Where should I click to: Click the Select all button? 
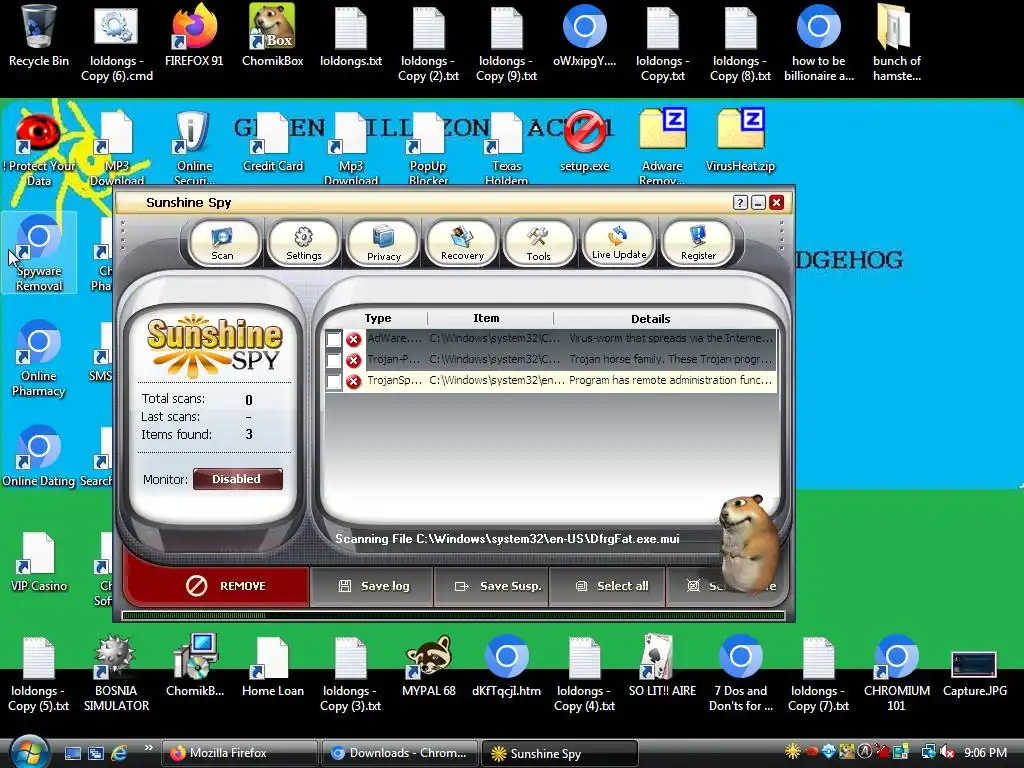608,586
